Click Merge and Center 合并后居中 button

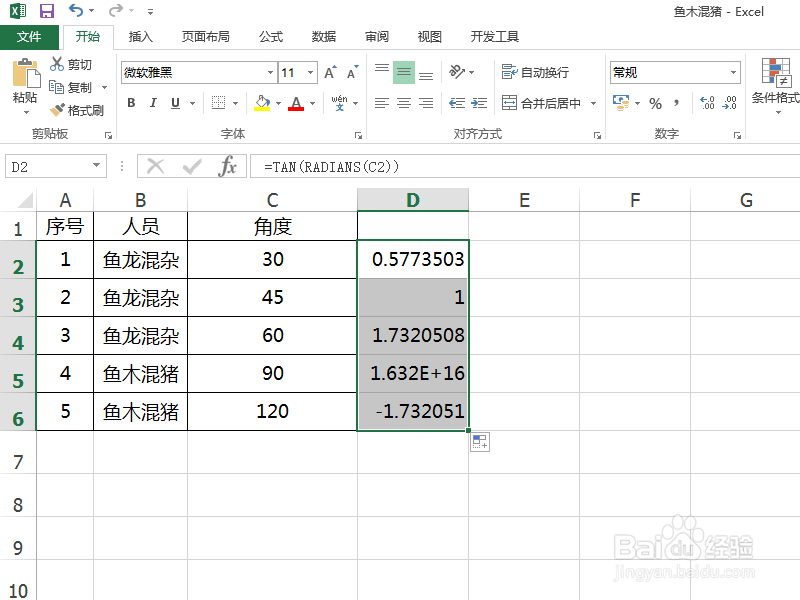(541, 104)
